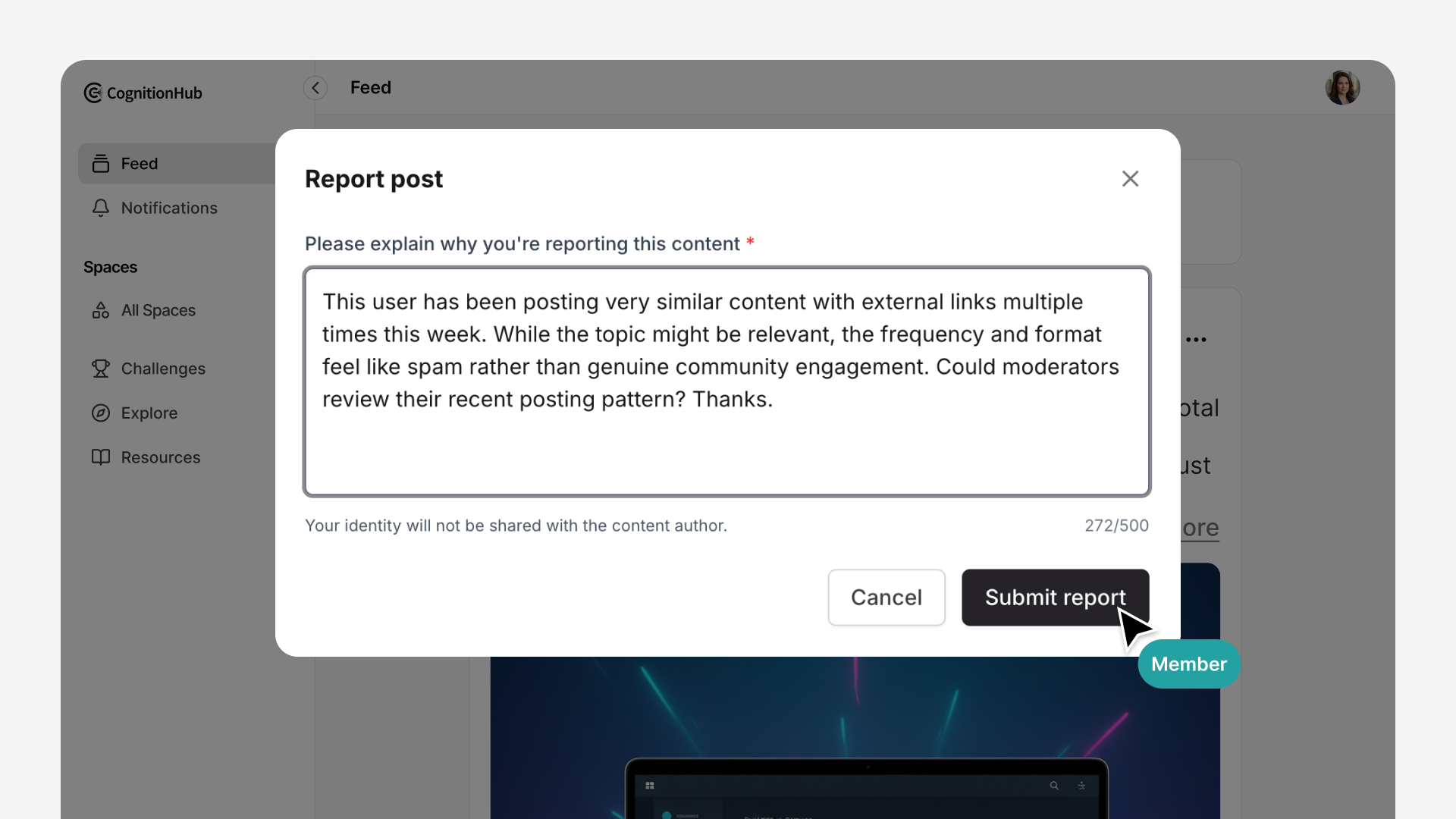
Task: Click the All Spaces shapes icon
Action: pyautogui.click(x=101, y=310)
